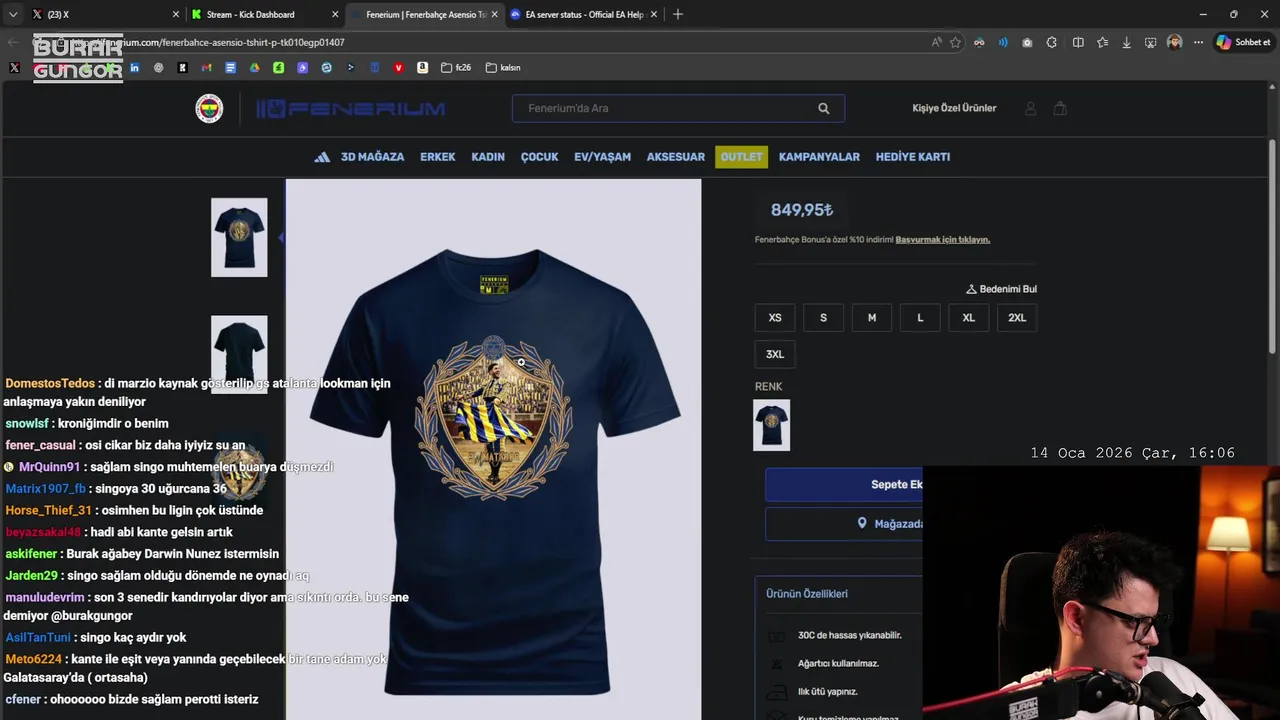Open the Amazon bookmark icon
Viewport: 1280px width, 720px height.
pyautogui.click(x=422, y=68)
